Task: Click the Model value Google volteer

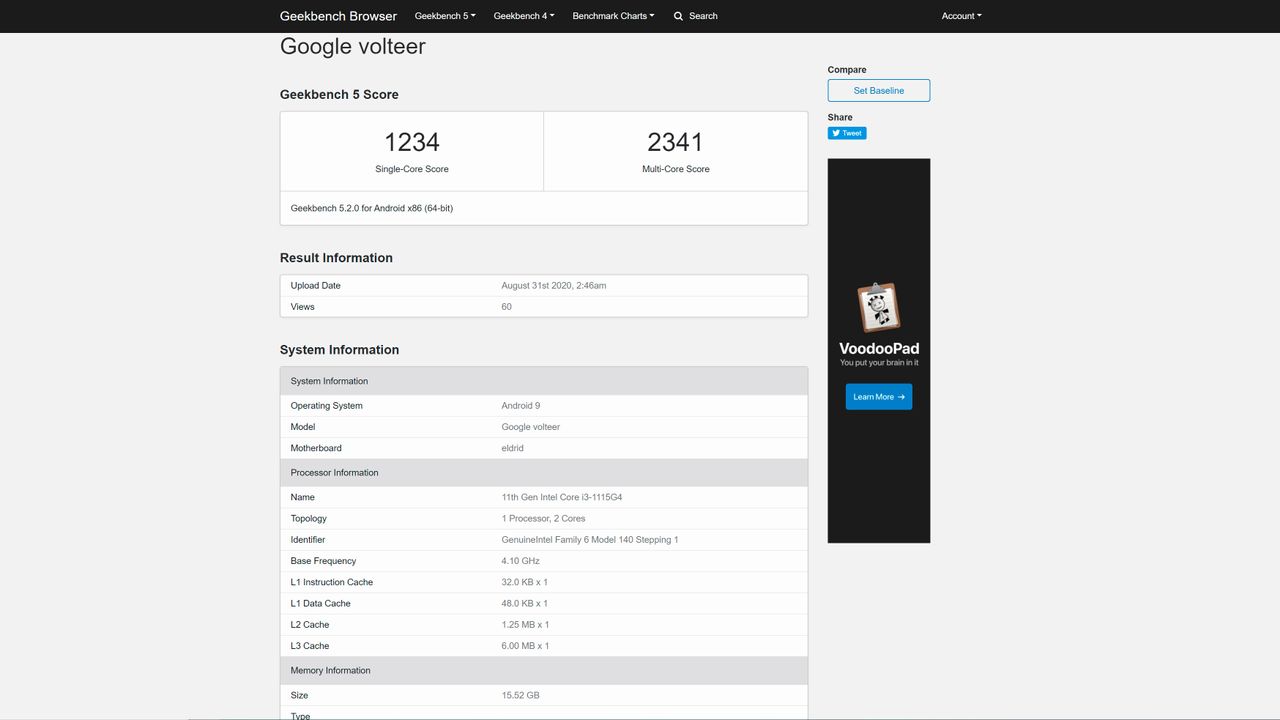Action: coord(531,427)
